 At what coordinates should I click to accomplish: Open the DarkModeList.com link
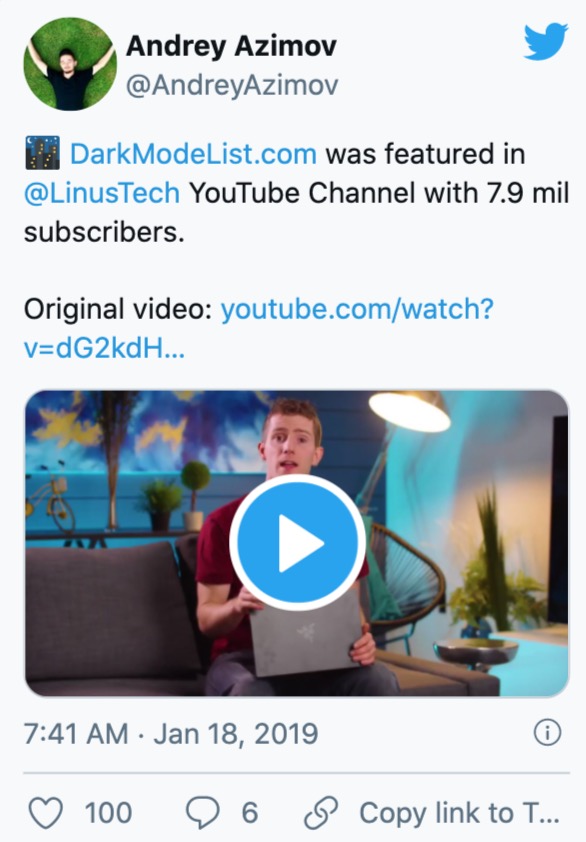point(193,154)
